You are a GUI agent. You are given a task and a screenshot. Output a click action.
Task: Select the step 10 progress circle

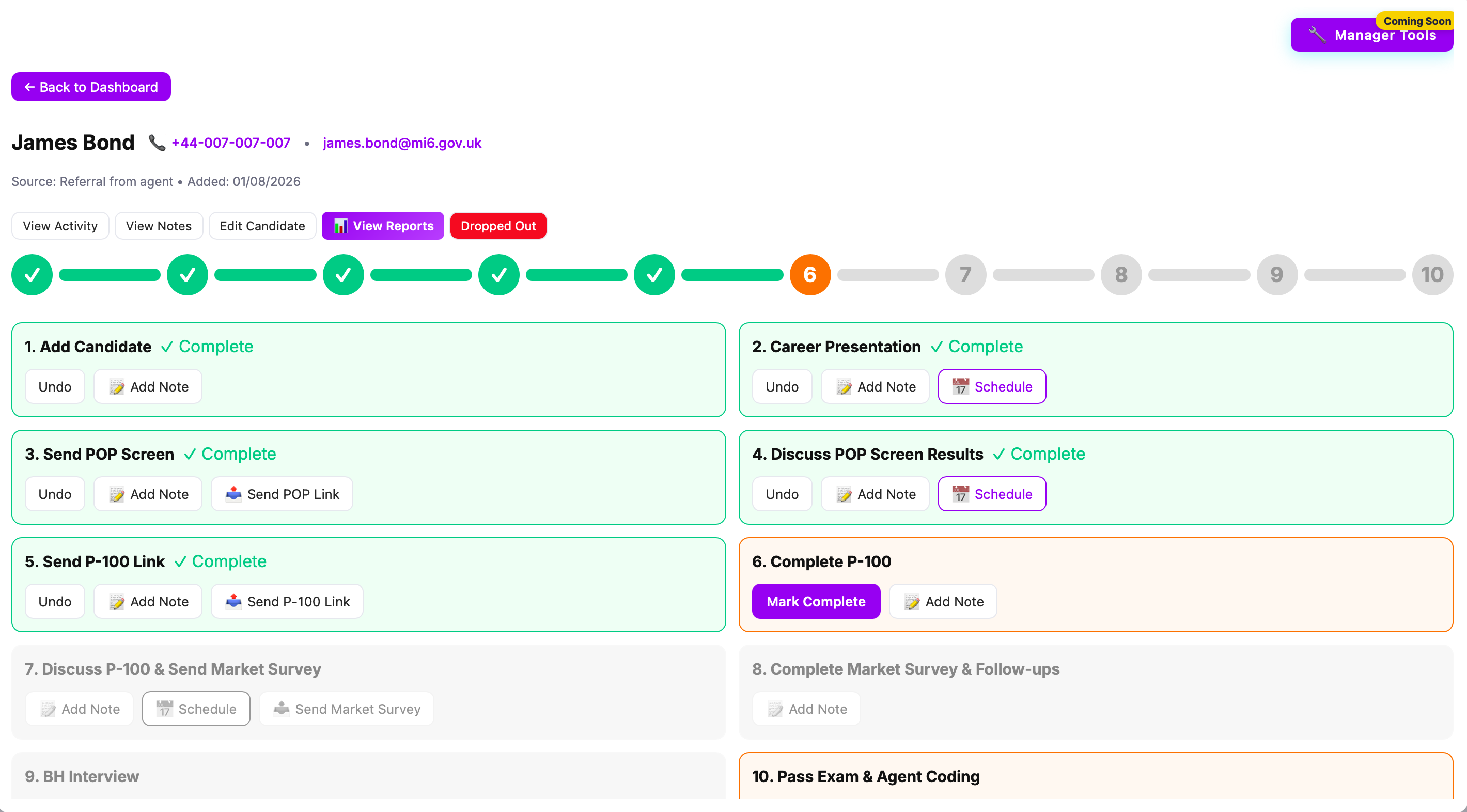(1432, 274)
